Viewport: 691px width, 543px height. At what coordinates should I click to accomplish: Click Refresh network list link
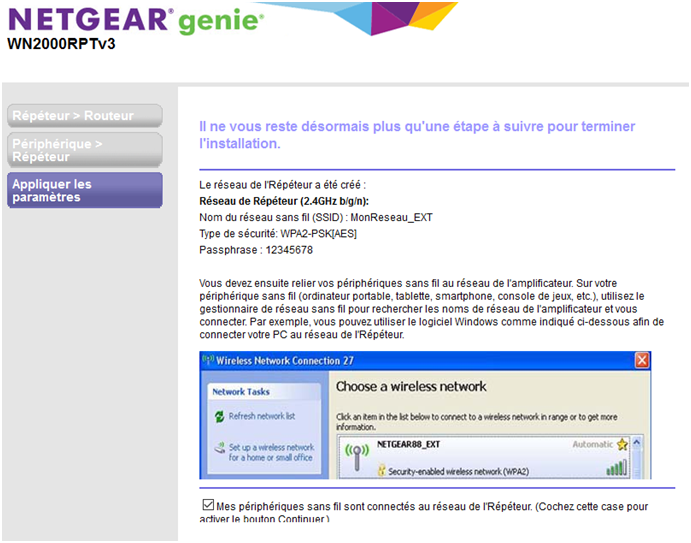click(262, 416)
